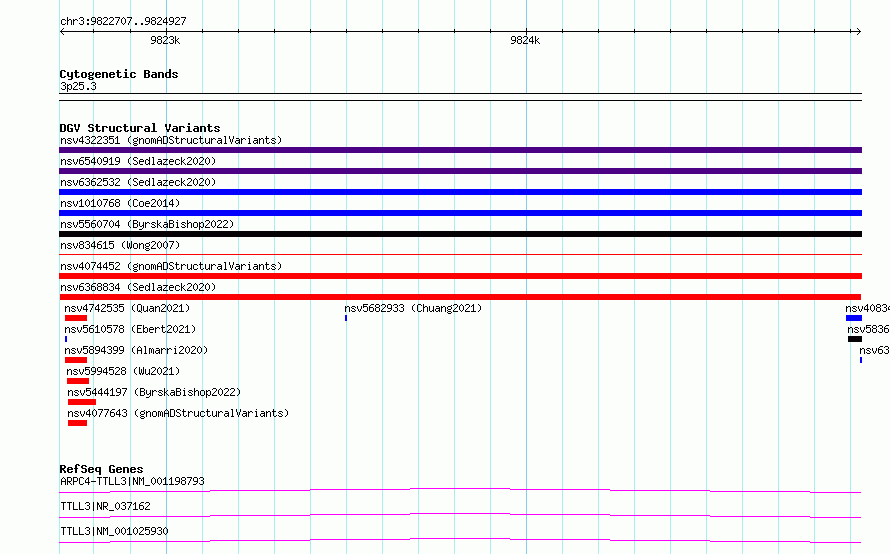This screenshot has width=890, height=554.
Task: Open nsv4077643 gnomAD variant label
Action: [x=178, y=413]
